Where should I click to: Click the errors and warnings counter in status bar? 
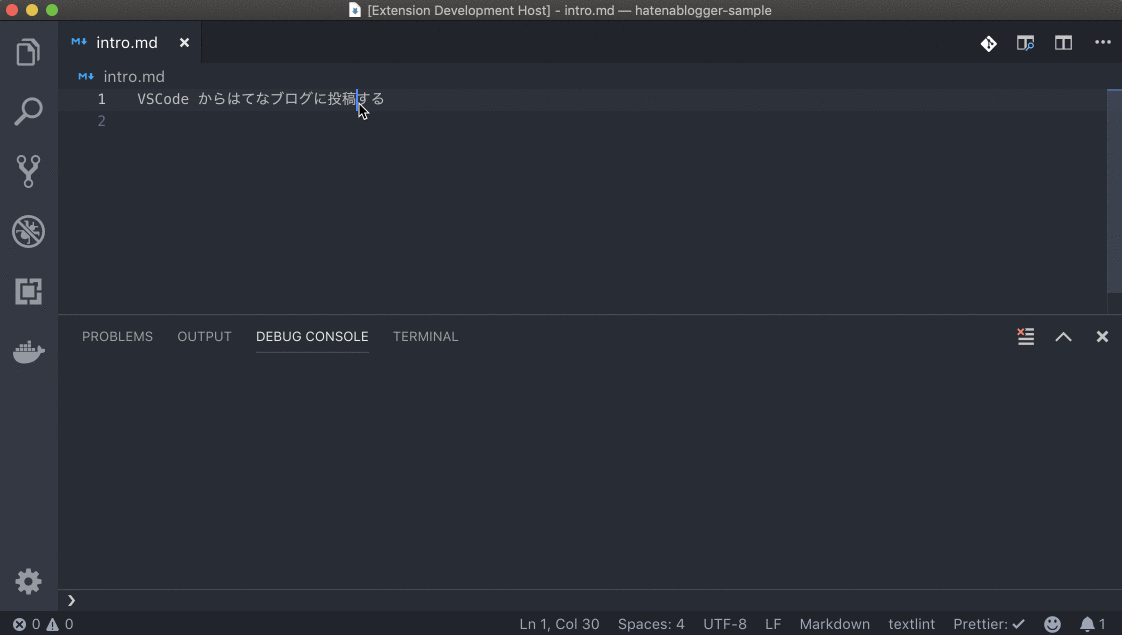click(x=43, y=624)
